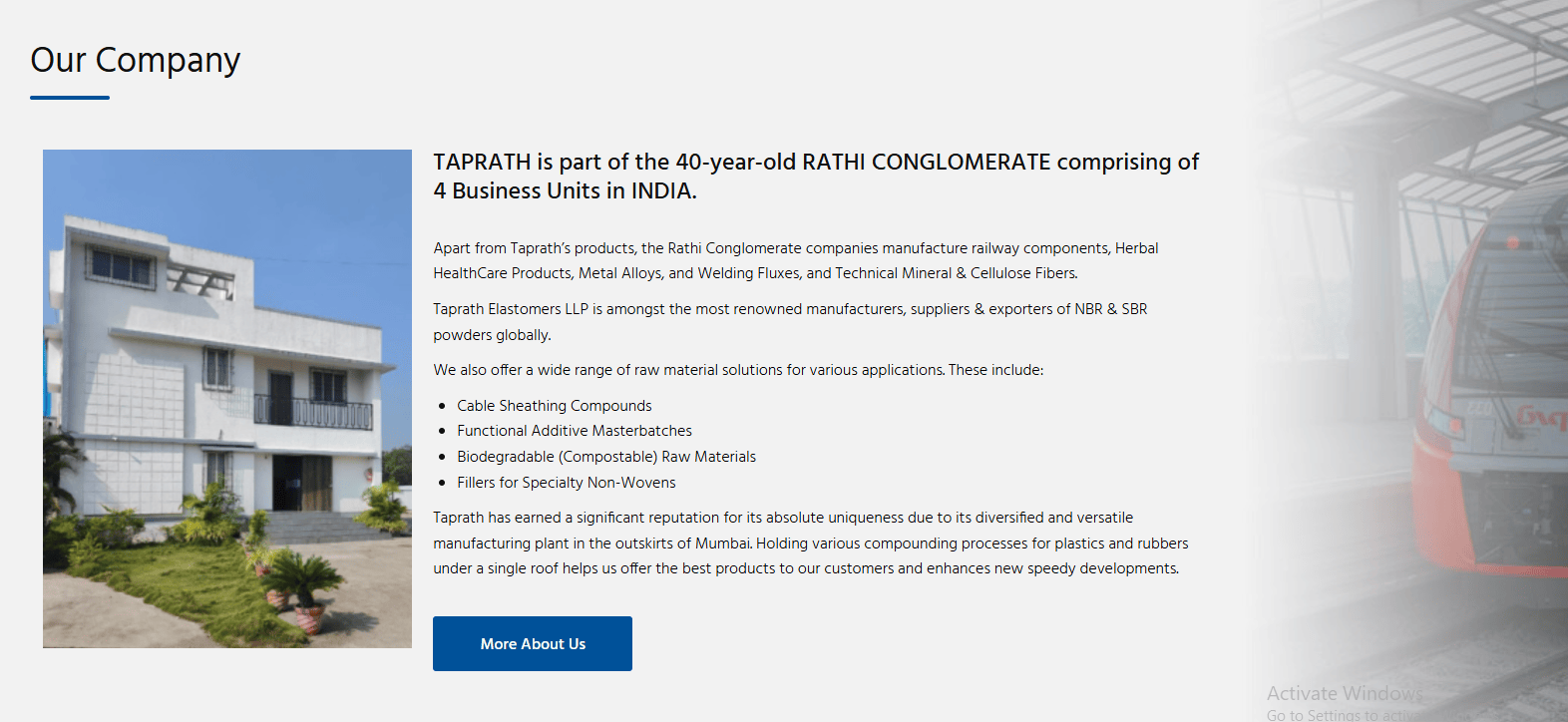
Task: Click the Taprath Elastomers LLP paragraph
Action: point(790,321)
